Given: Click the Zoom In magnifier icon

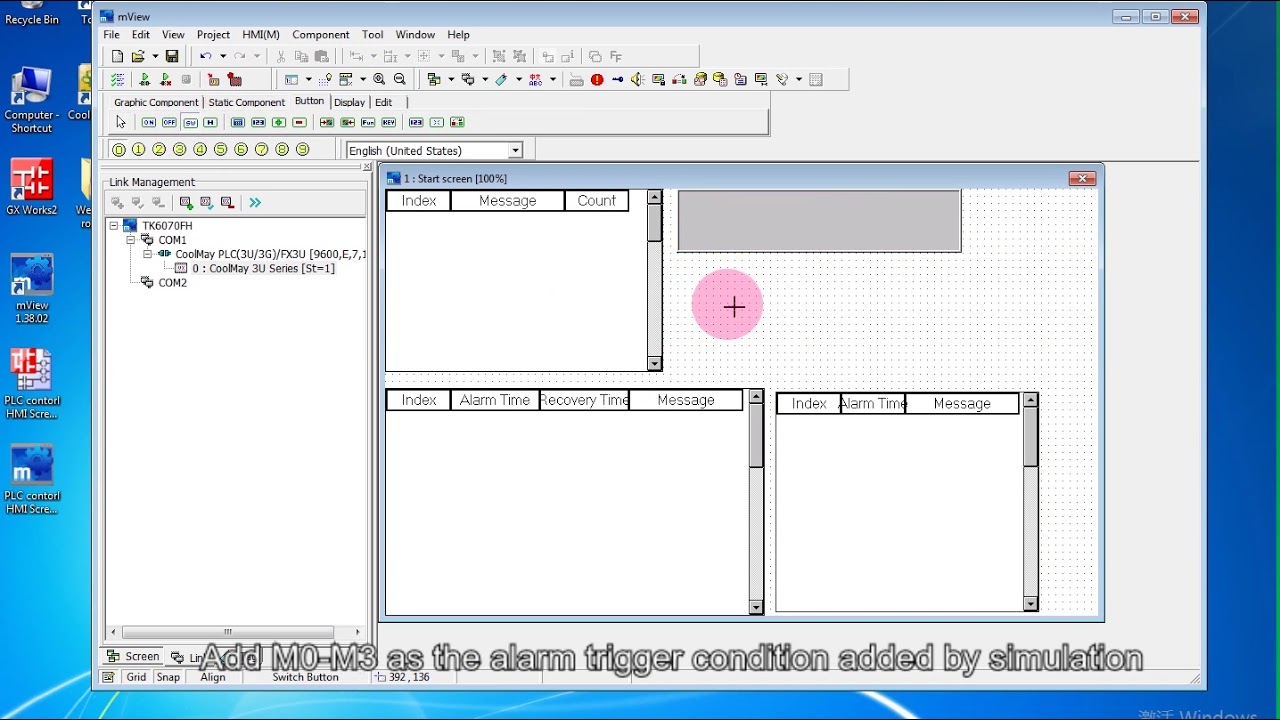Looking at the screenshot, I should pos(379,80).
